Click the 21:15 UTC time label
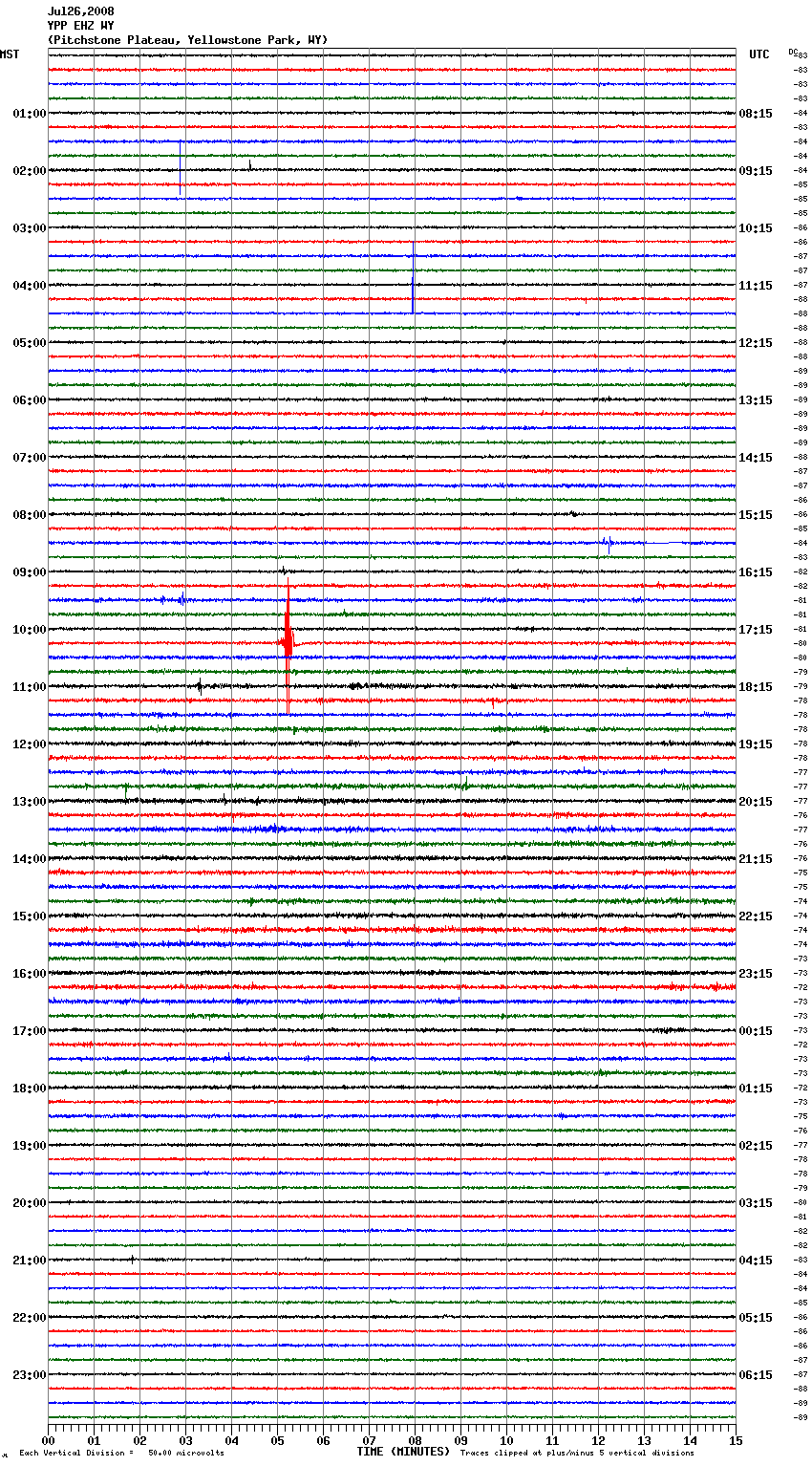This screenshot has height=1466, width=812. 756,859
